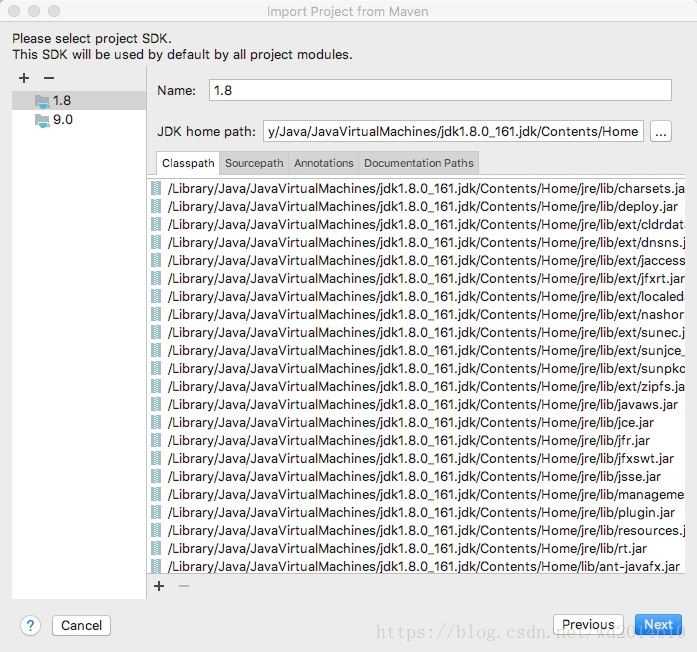This screenshot has width=697, height=652.
Task: Click the jar icon beside jfr.jar
Action: (x=156, y=440)
